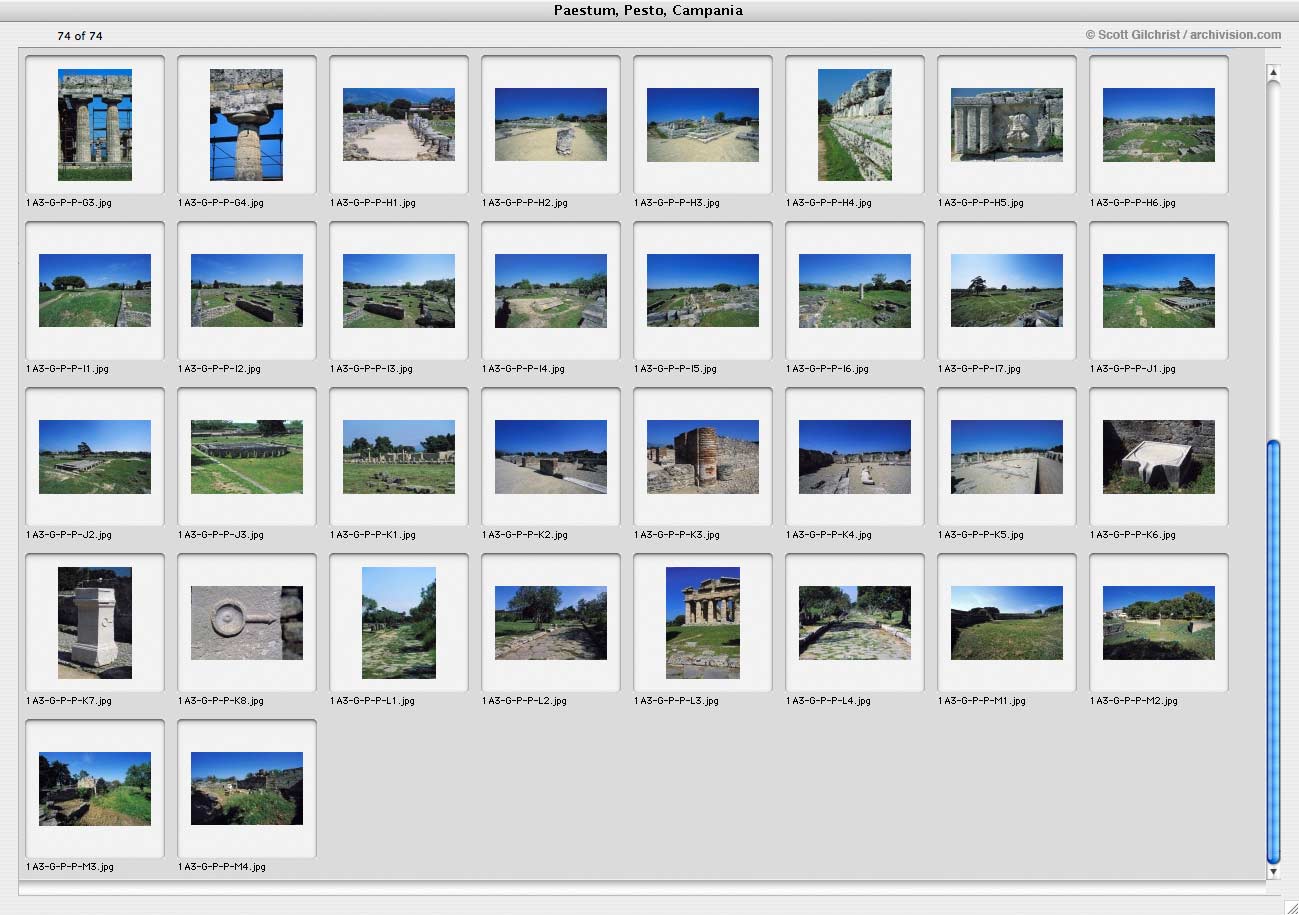Open thumbnail 1A3-G-P-P-I5.jpg
The image size is (1299, 915).
pos(703,291)
